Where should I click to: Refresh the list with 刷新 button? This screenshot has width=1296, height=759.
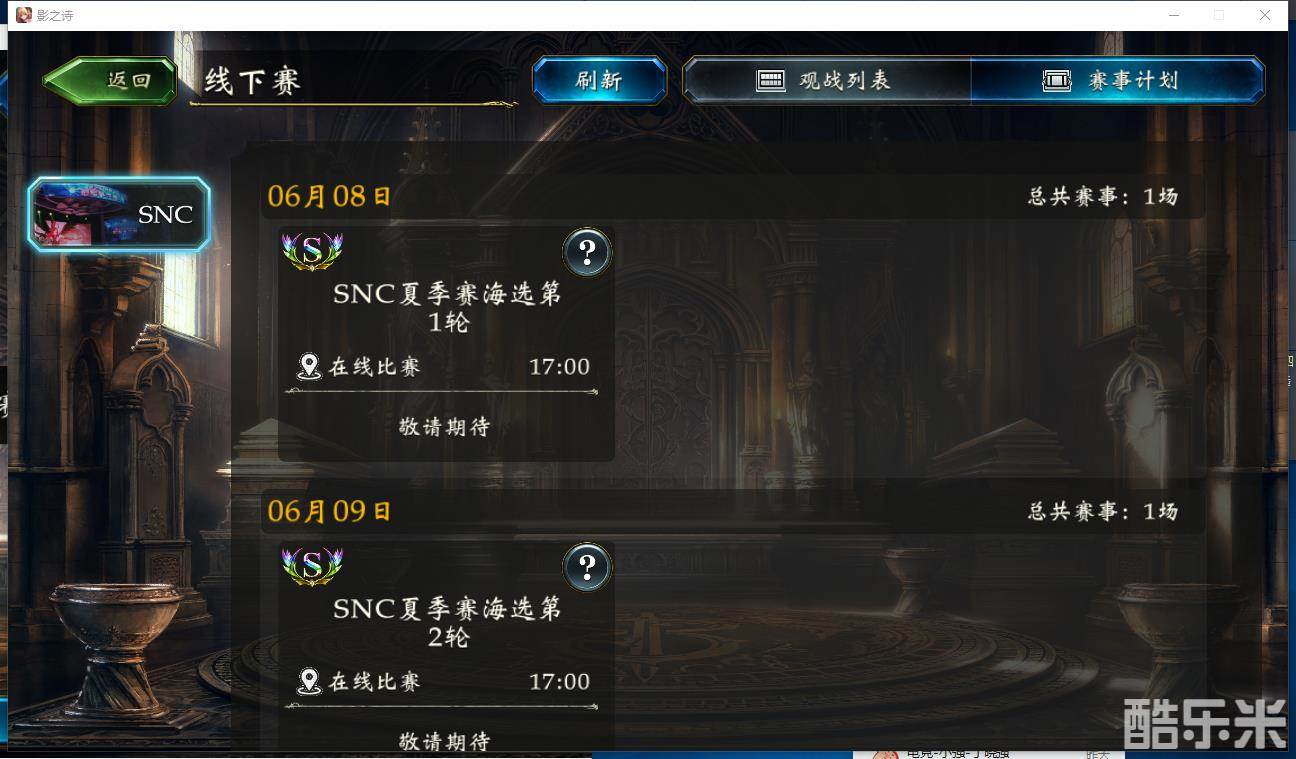click(599, 81)
